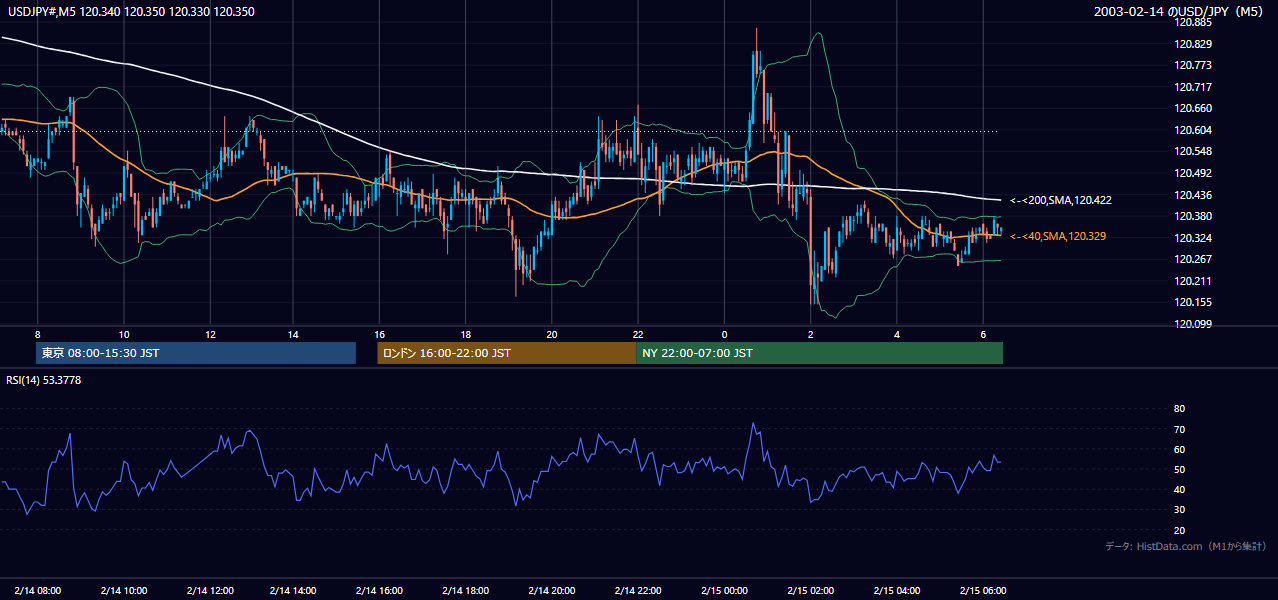Image resolution: width=1278 pixels, height=600 pixels.
Task: Click hour tick 20 under the price chart
Action: click(x=552, y=333)
